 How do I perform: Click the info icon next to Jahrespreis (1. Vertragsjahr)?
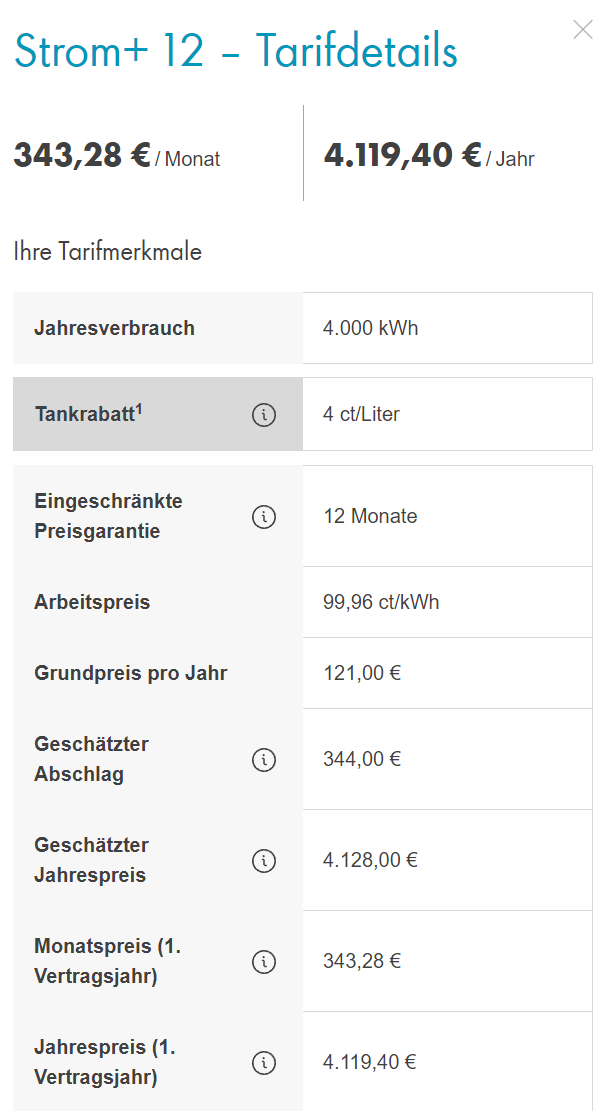point(264,1063)
